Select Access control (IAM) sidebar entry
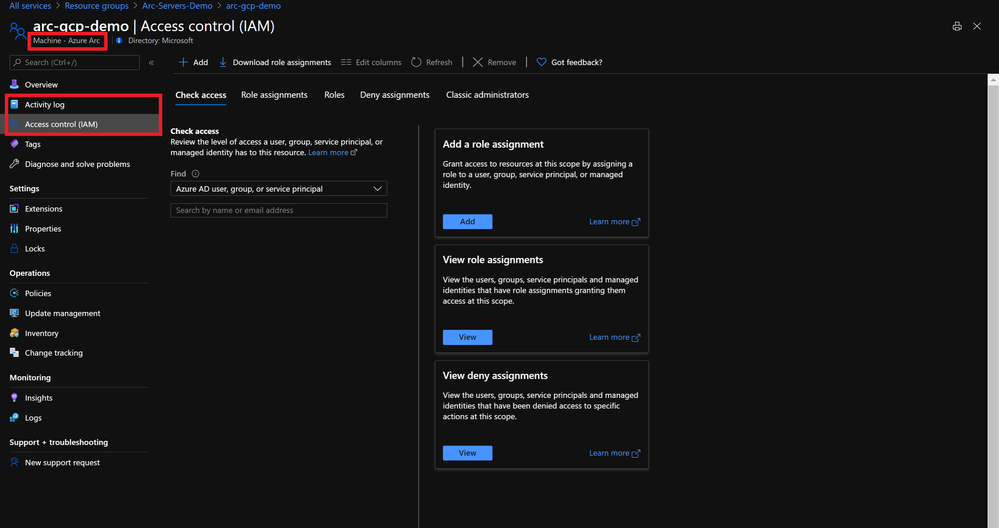The image size is (999, 528). tap(61, 124)
